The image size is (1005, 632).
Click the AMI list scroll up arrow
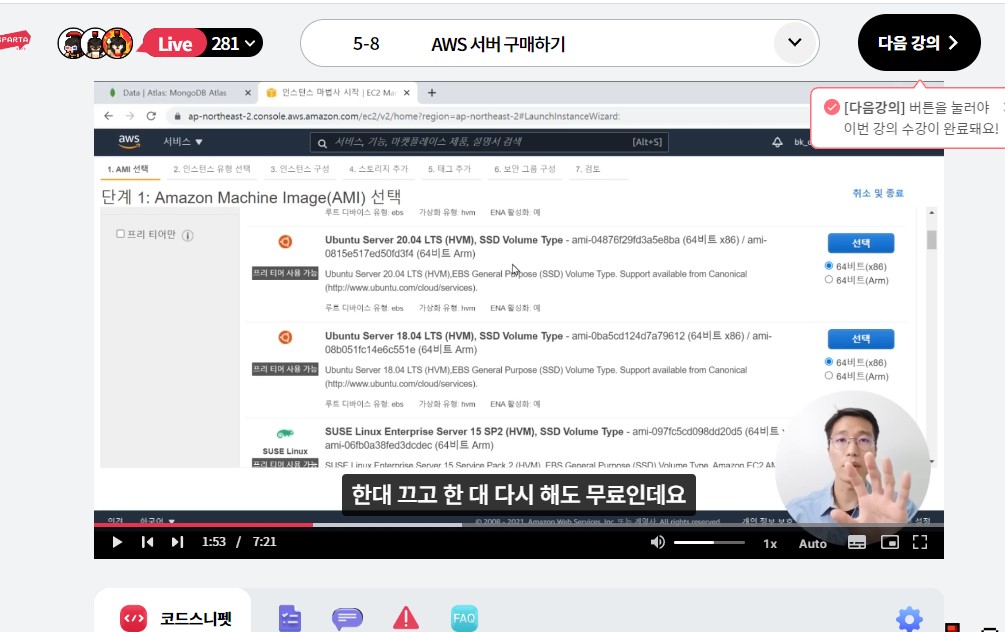(931, 212)
